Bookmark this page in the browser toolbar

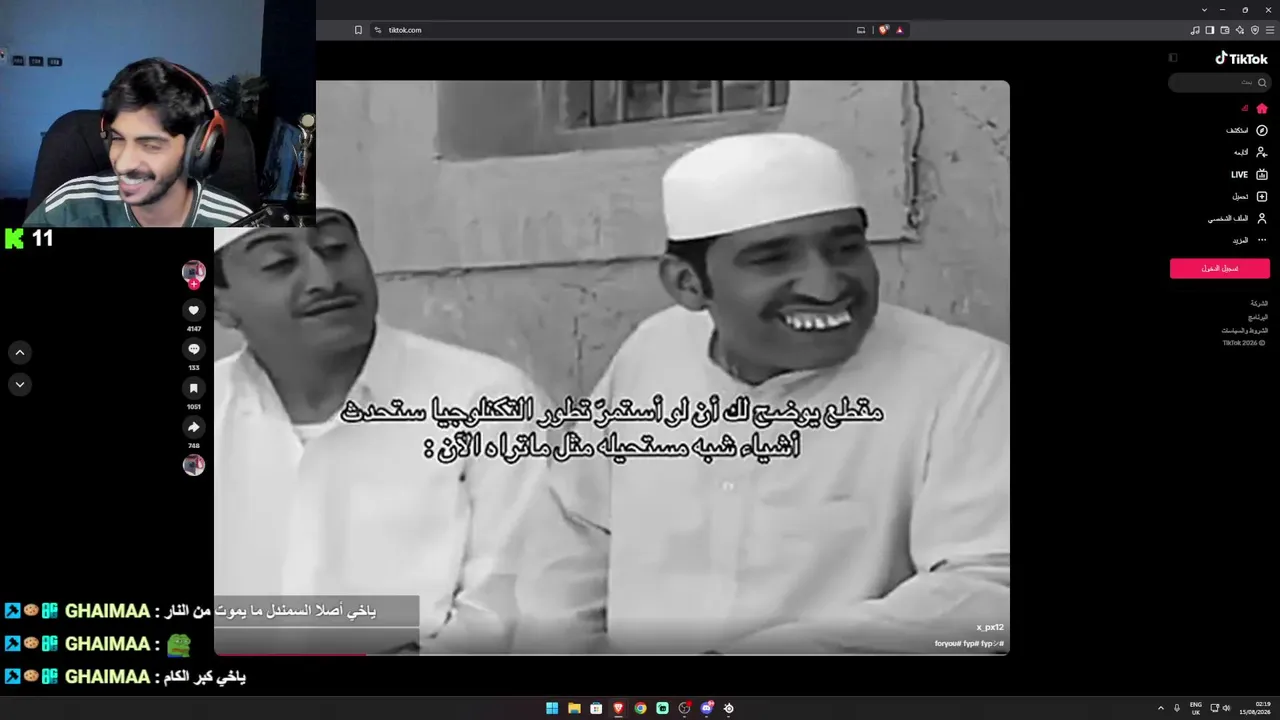pyautogui.click(x=358, y=30)
